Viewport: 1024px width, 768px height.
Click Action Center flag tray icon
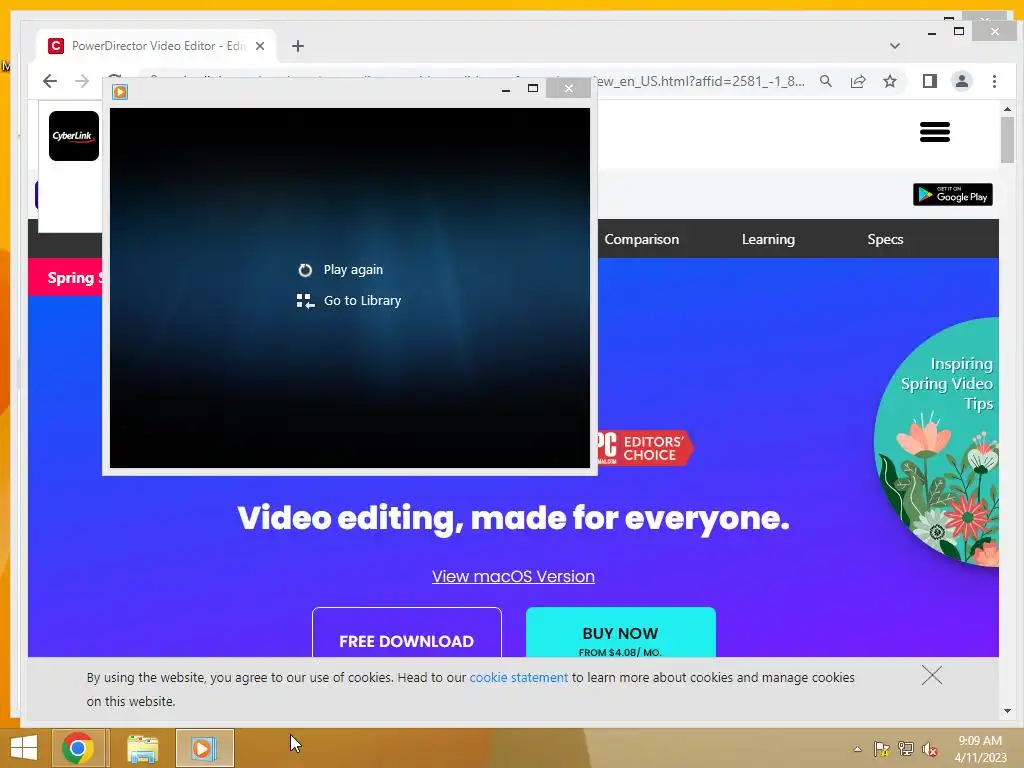[882, 749]
